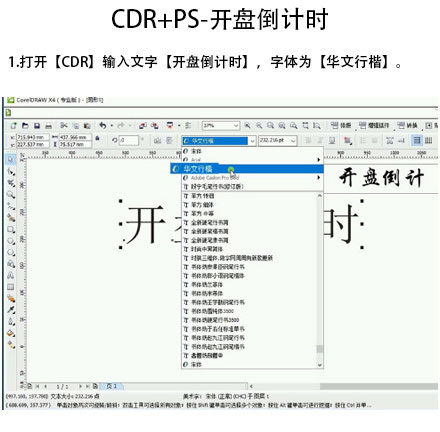The width and height of the screenshot is (440, 432).
Task: Mirror the object horizontally
Action: [157, 140]
